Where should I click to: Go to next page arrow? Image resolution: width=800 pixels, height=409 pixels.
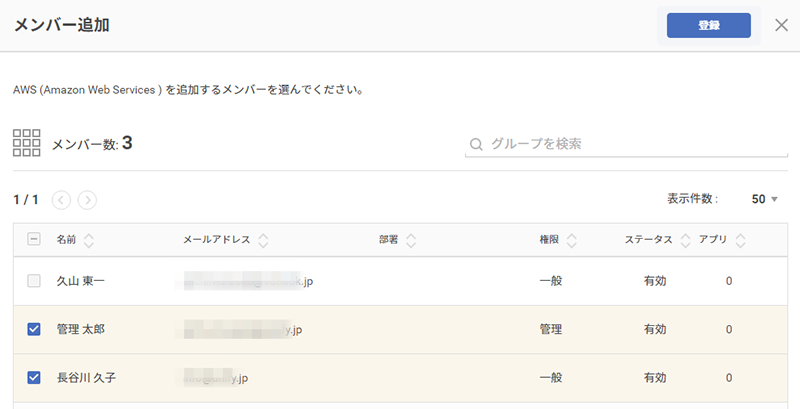coord(87,200)
